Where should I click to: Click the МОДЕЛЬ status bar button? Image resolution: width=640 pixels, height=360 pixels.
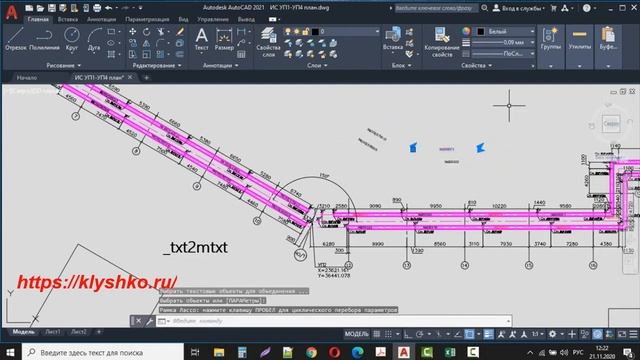coord(356,334)
